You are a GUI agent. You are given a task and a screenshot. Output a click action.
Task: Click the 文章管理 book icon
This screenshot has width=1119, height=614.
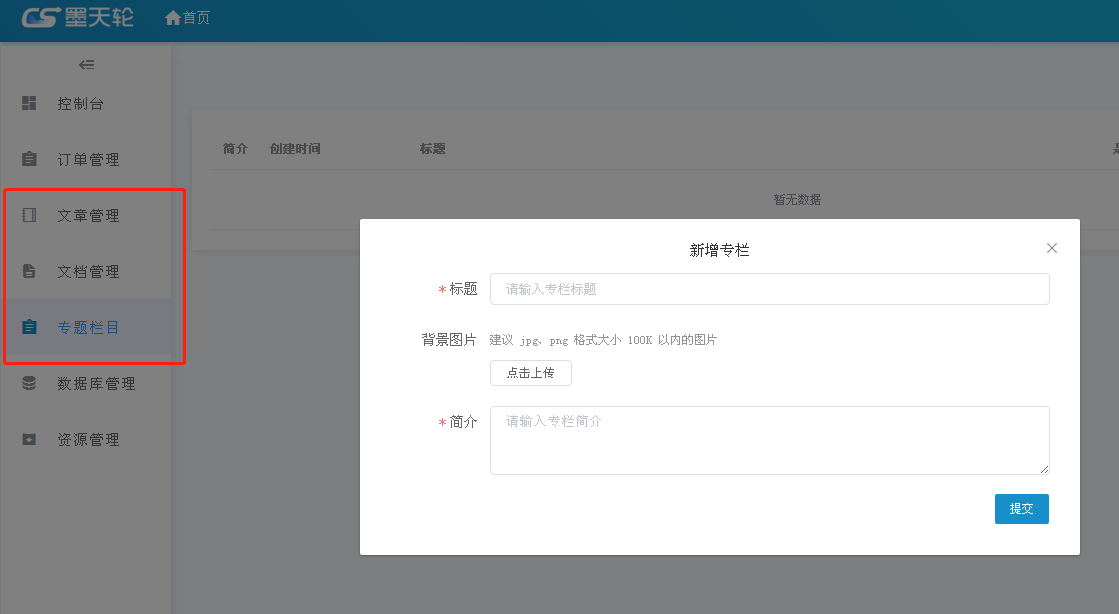click(29, 215)
